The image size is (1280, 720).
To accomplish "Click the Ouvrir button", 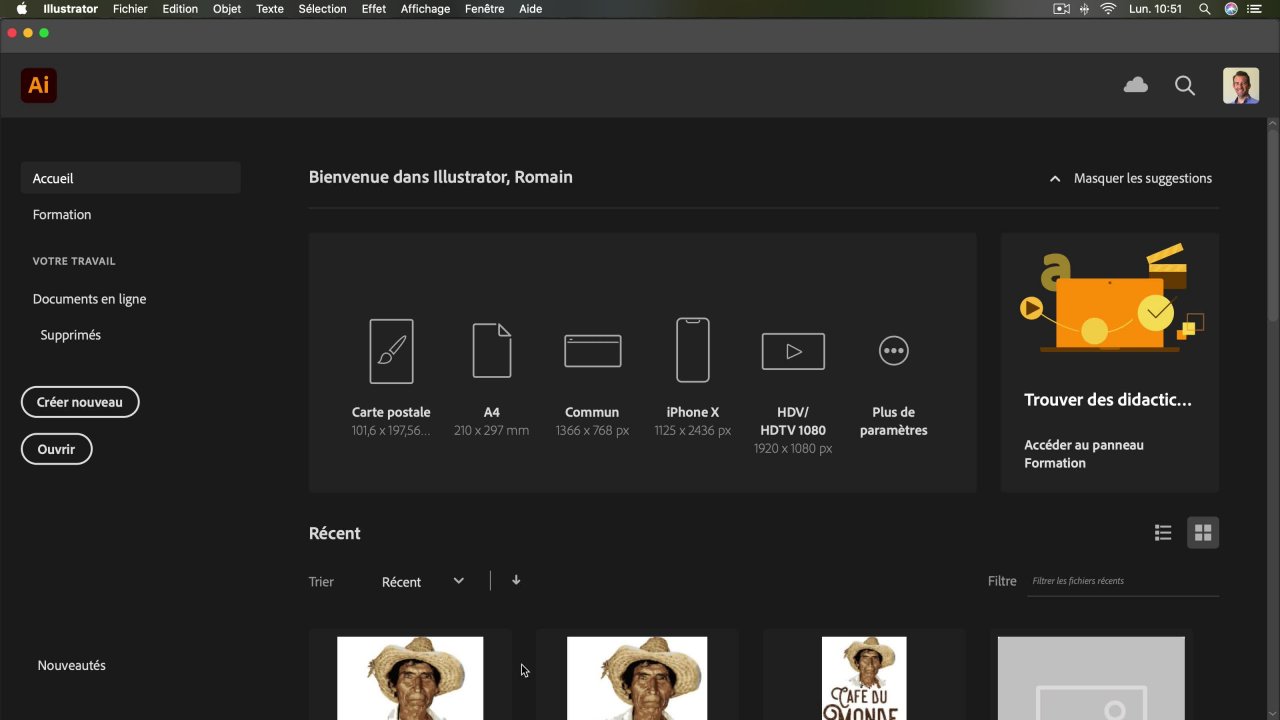I will (56, 449).
